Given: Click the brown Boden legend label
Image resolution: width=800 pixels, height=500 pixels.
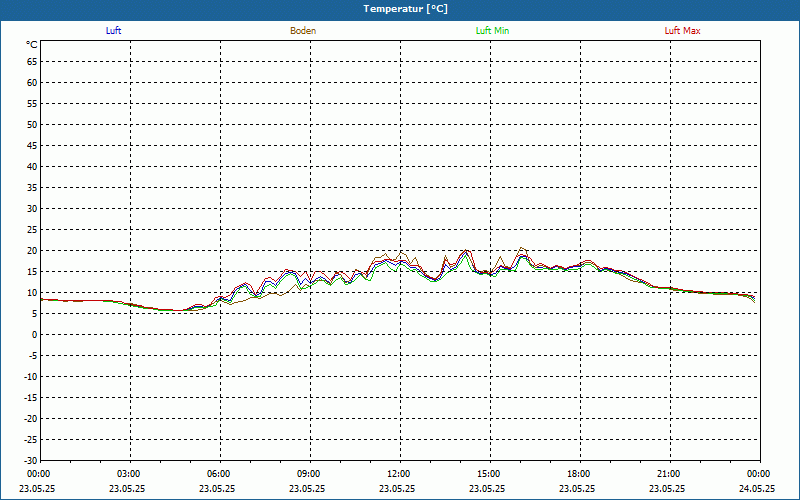Looking at the screenshot, I should (303, 31).
